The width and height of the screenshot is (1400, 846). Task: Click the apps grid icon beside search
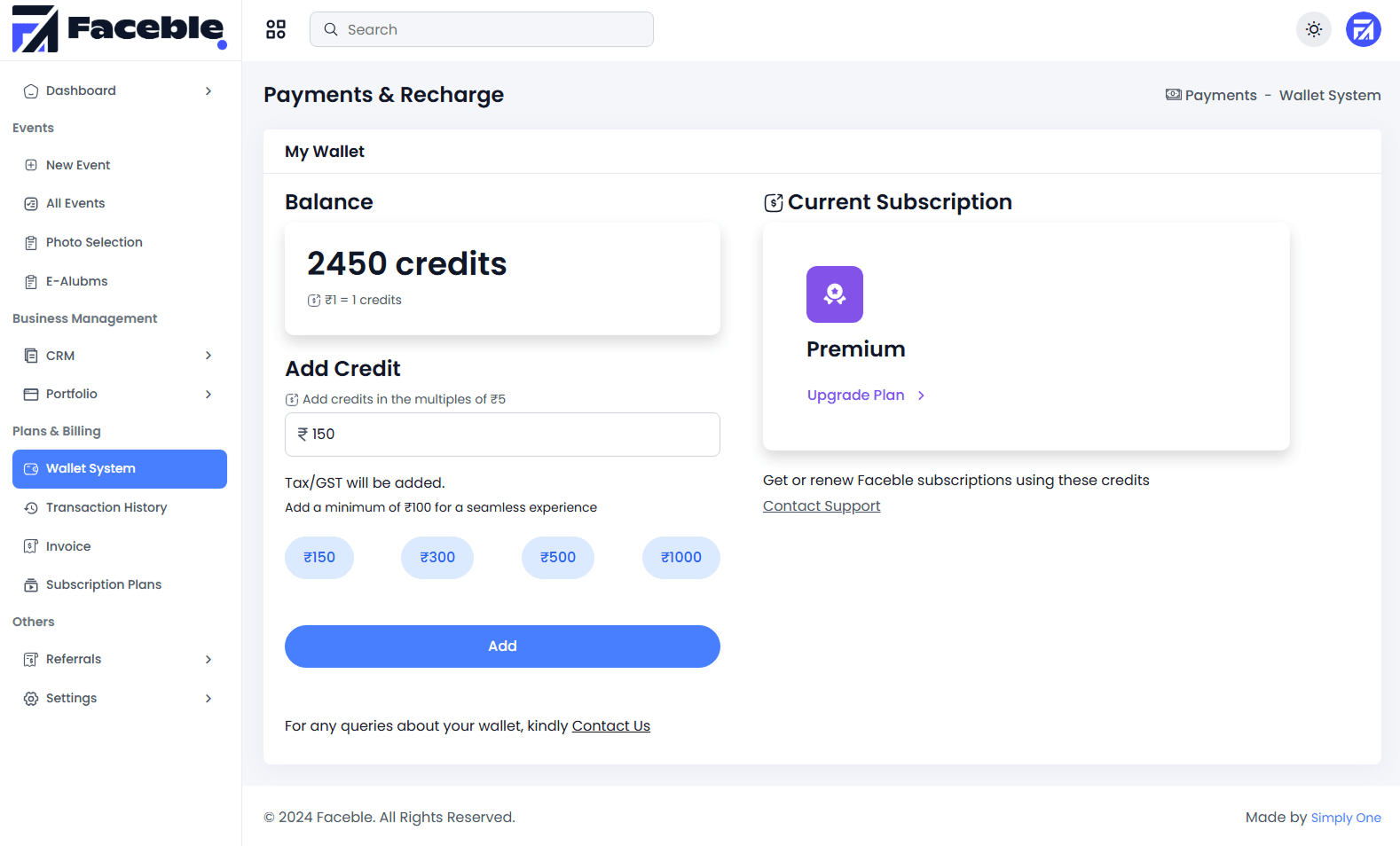pyautogui.click(x=276, y=29)
